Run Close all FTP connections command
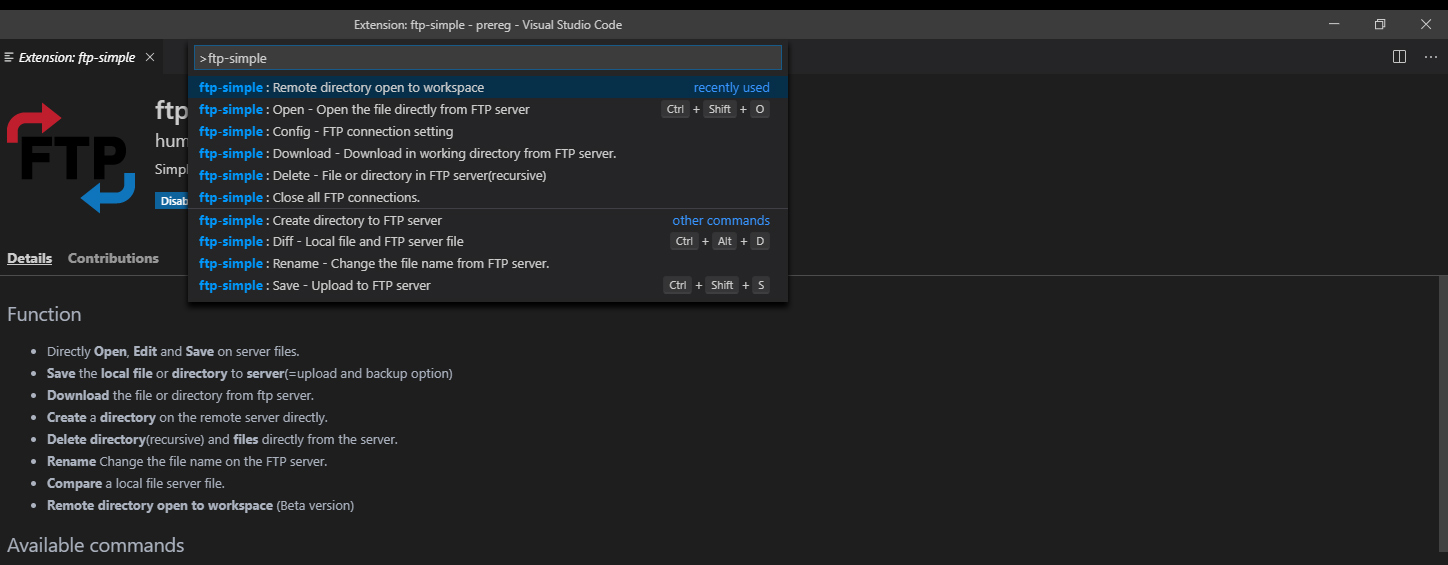 point(488,198)
